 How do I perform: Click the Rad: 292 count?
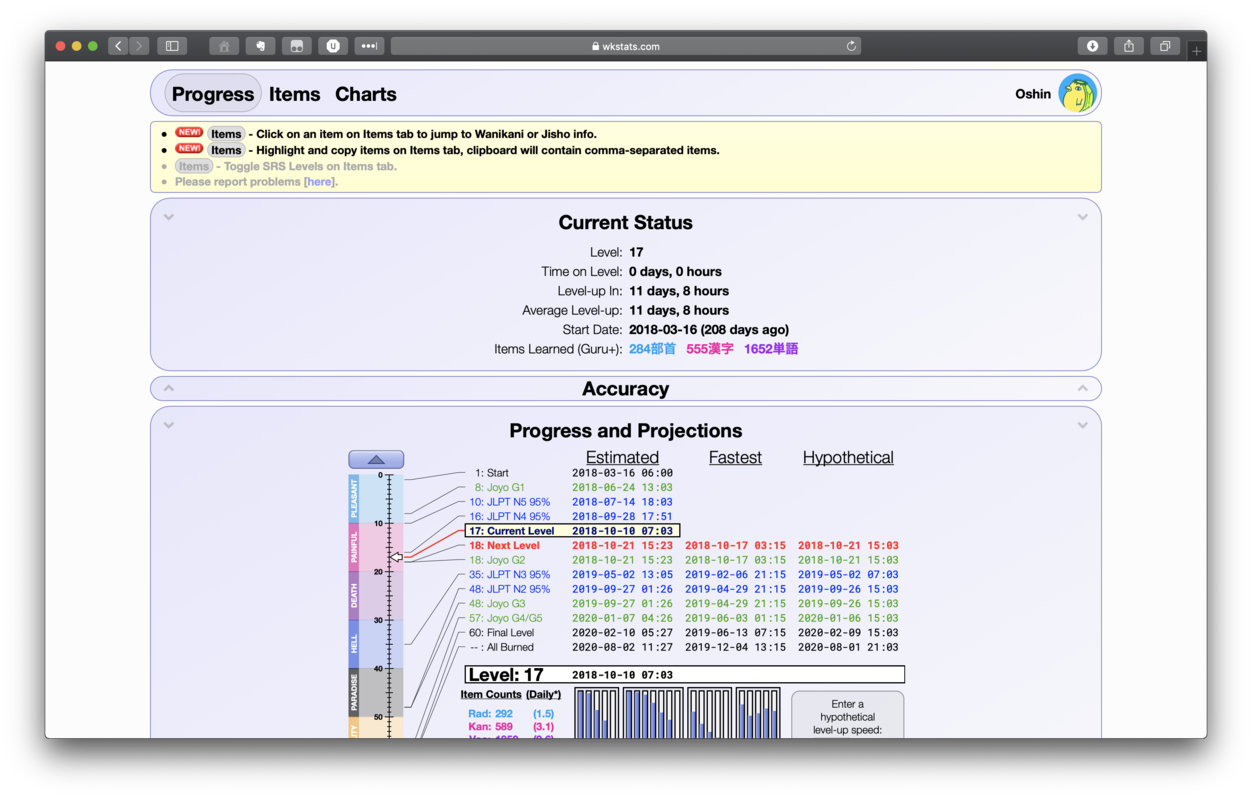click(491, 714)
